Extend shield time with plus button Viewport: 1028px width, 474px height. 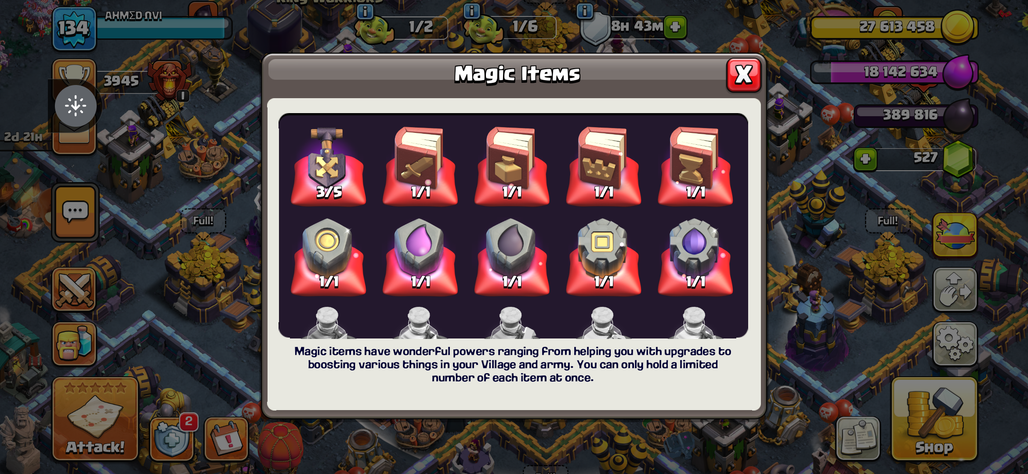tap(675, 28)
